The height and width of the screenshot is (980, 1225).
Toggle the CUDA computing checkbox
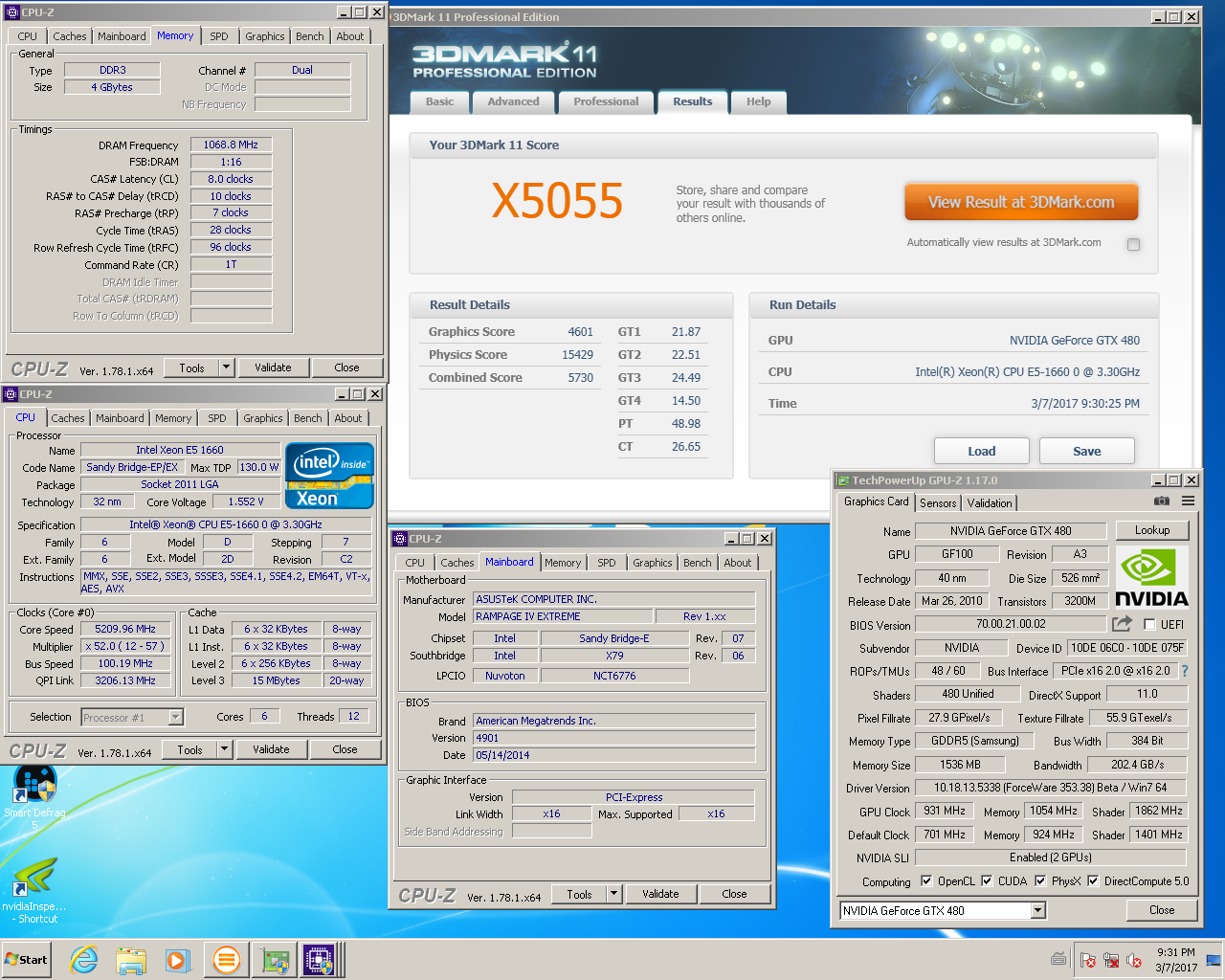click(x=987, y=881)
